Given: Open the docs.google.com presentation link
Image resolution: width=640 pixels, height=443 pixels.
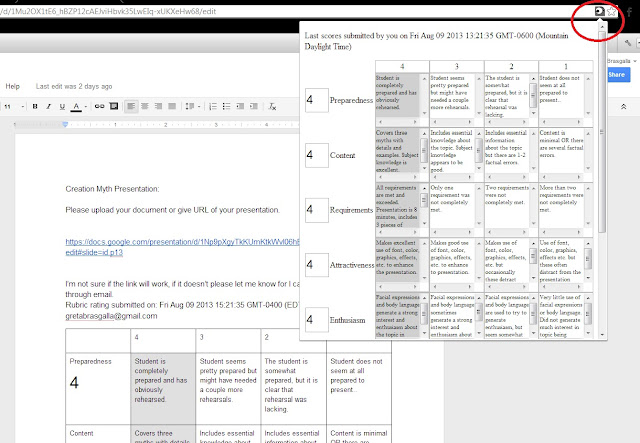Looking at the screenshot, I should [x=182, y=247].
